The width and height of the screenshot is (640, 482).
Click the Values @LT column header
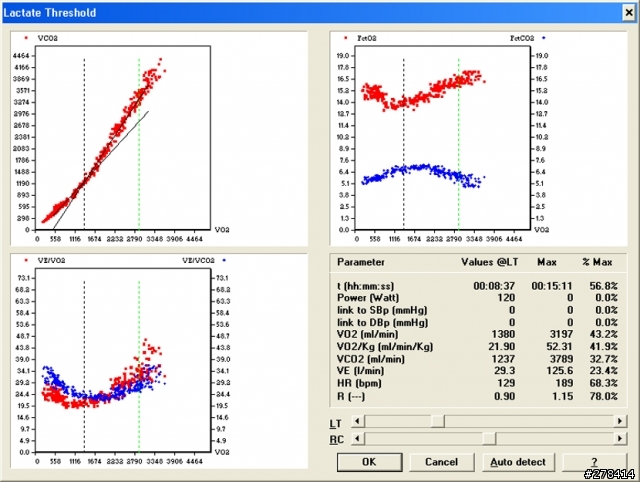[x=490, y=262]
